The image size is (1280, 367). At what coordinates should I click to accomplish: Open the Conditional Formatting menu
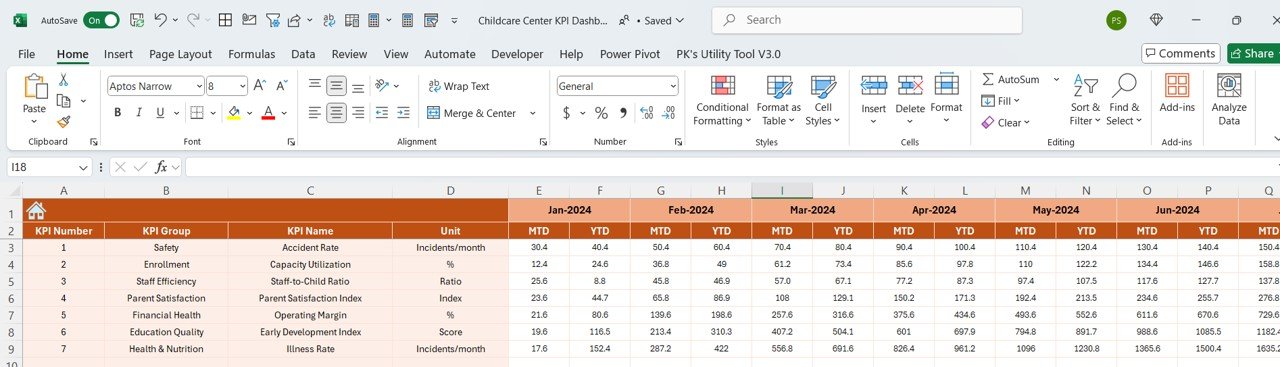coord(722,100)
